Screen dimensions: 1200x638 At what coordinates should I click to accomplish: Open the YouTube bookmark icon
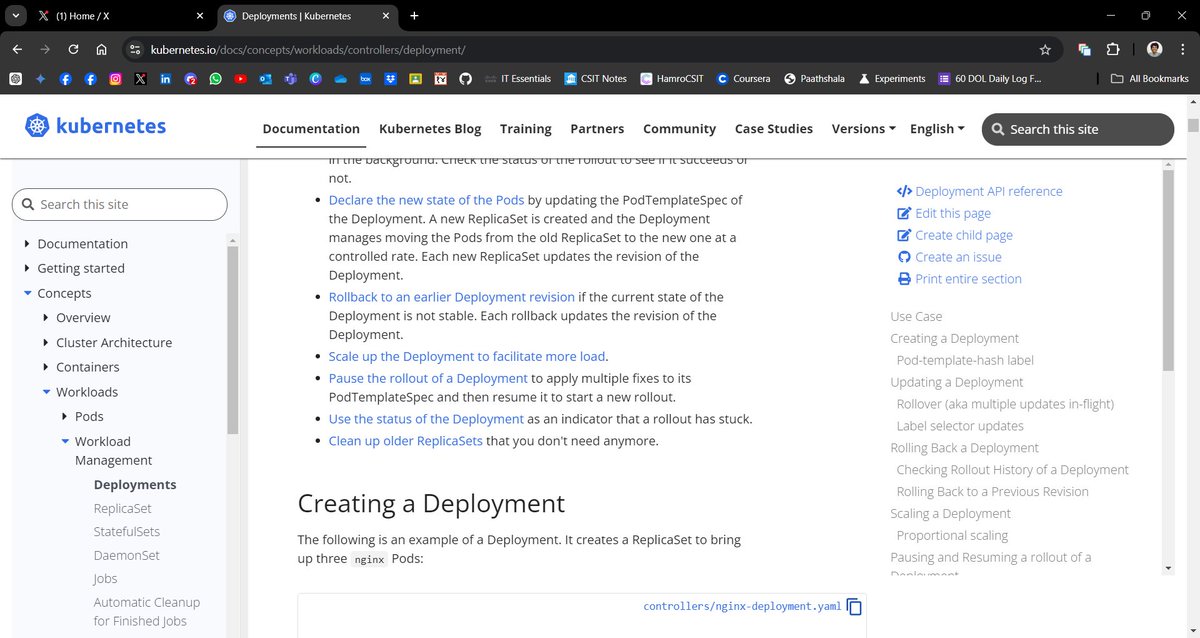pos(240,78)
